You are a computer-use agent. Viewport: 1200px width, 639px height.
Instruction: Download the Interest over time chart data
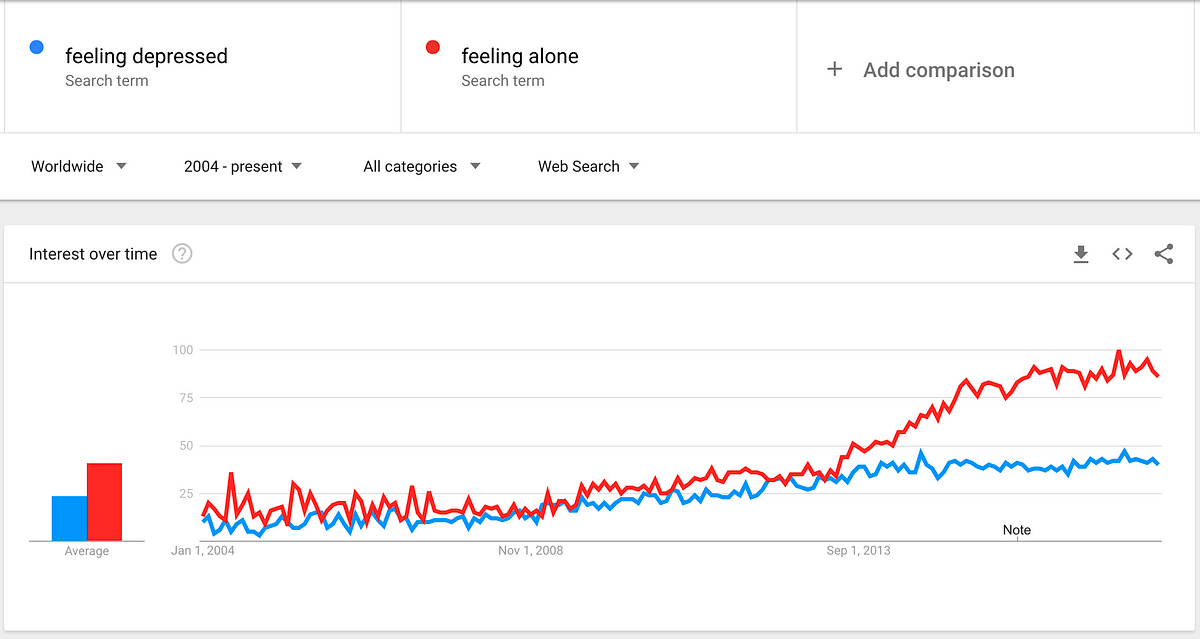click(1080, 255)
